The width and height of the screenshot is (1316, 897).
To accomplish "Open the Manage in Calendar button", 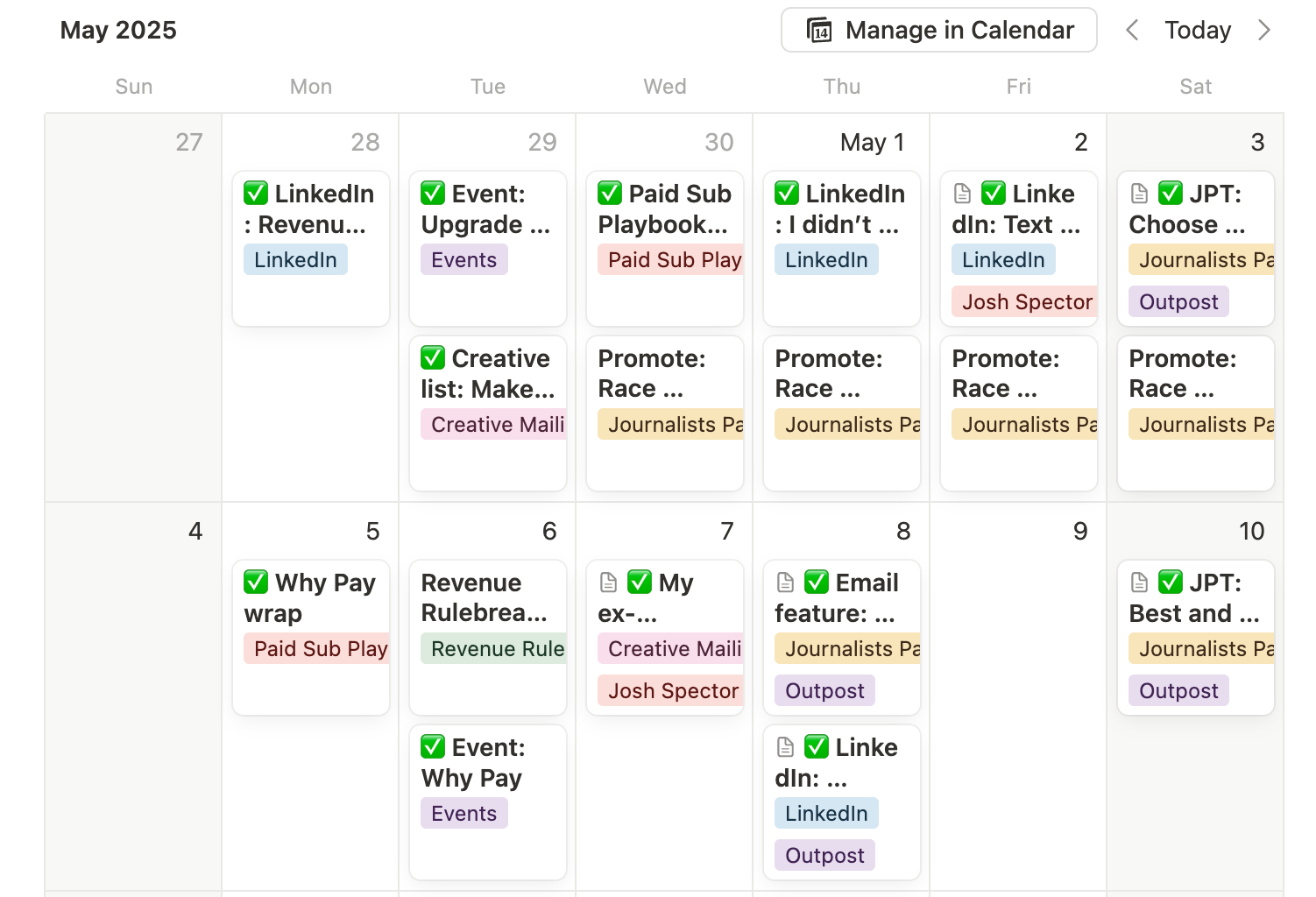I will [939, 31].
